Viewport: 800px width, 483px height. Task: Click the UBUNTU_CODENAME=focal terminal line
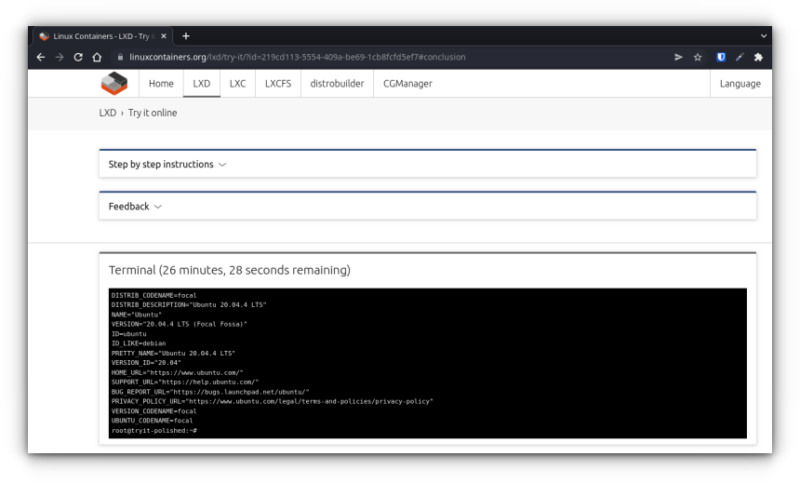coord(152,421)
